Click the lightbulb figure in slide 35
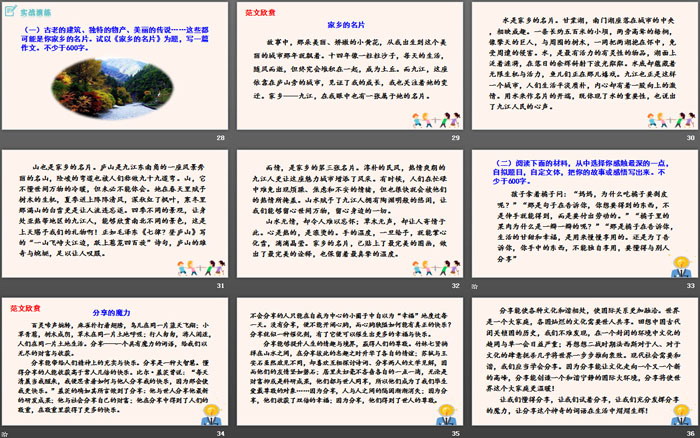This screenshot has width=700, height=438. [x=446, y=414]
